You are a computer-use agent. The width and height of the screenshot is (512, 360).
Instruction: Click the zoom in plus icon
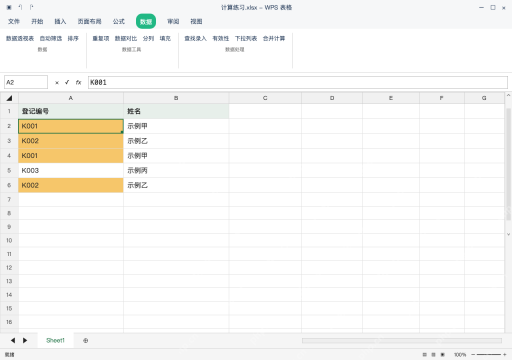click(505, 355)
